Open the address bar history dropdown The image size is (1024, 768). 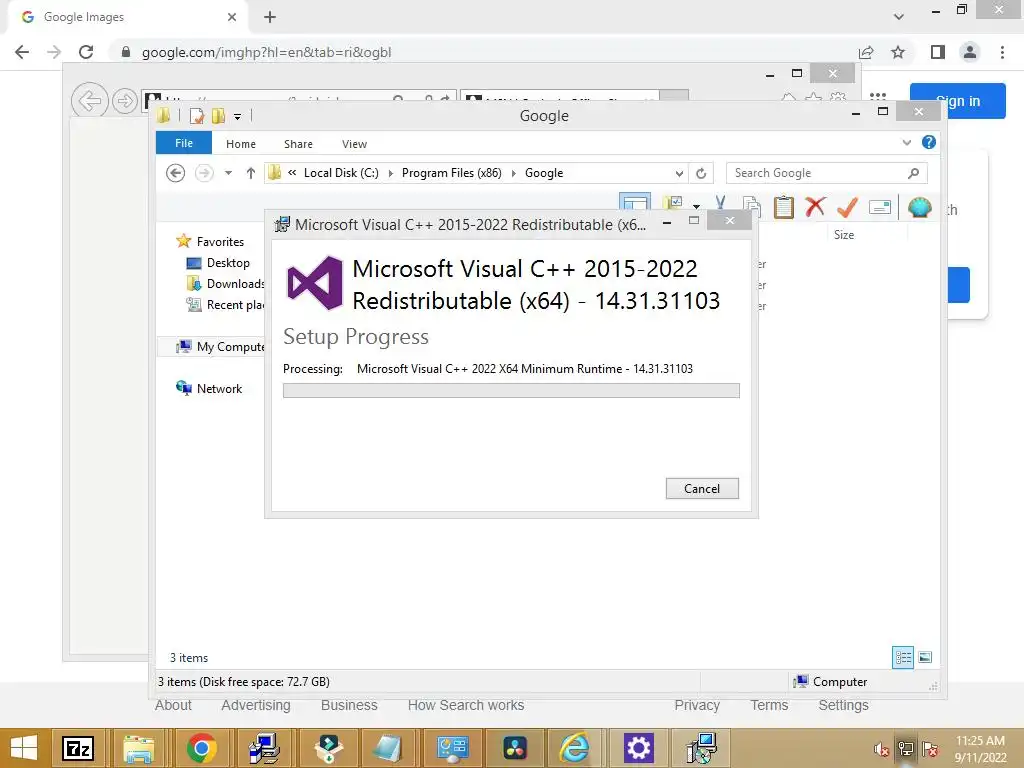pyautogui.click(x=679, y=173)
